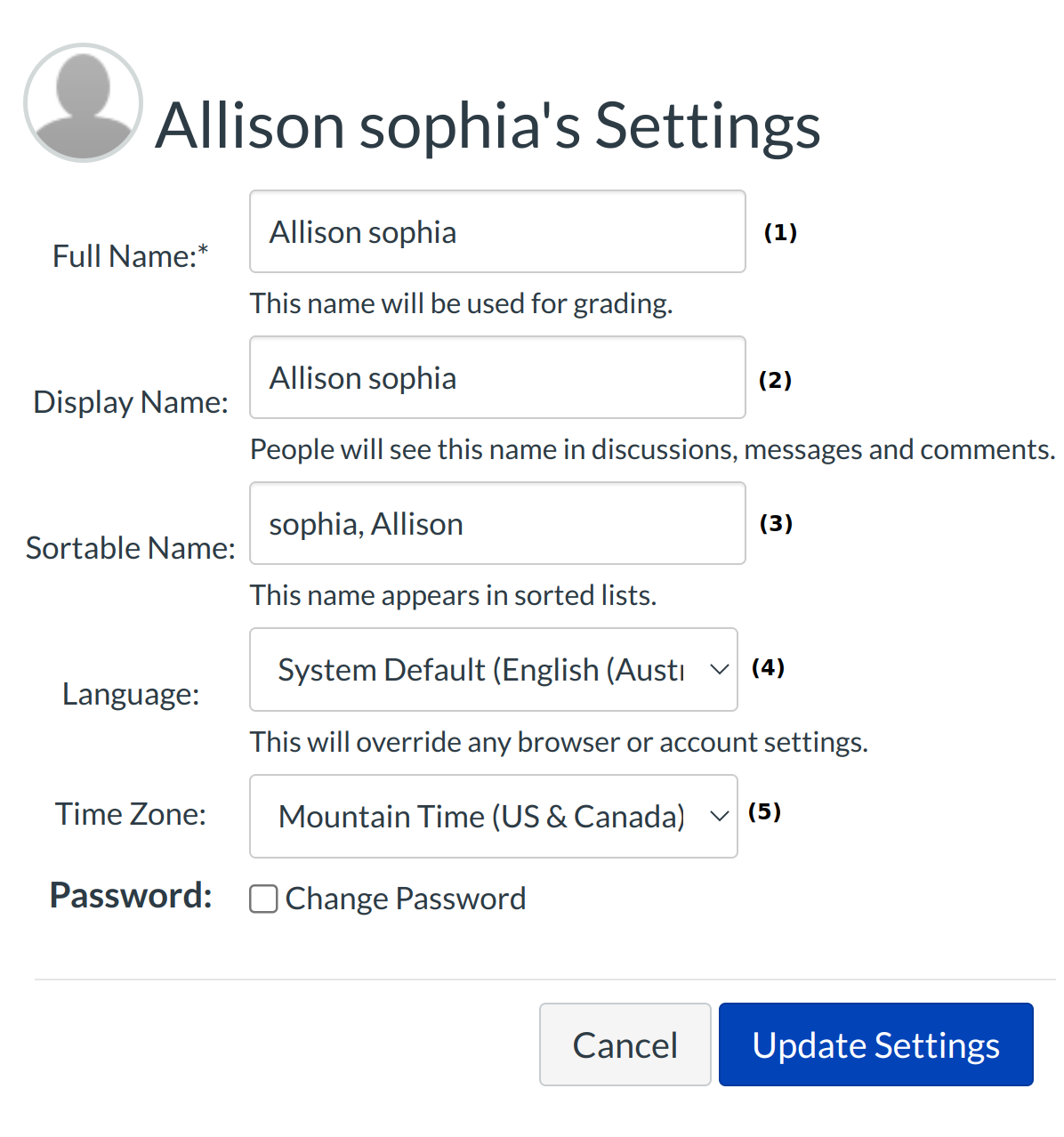Expand the Time Zone dropdown
Viewport: 1064px width, 1137px height.
click(x=493, y=816)
